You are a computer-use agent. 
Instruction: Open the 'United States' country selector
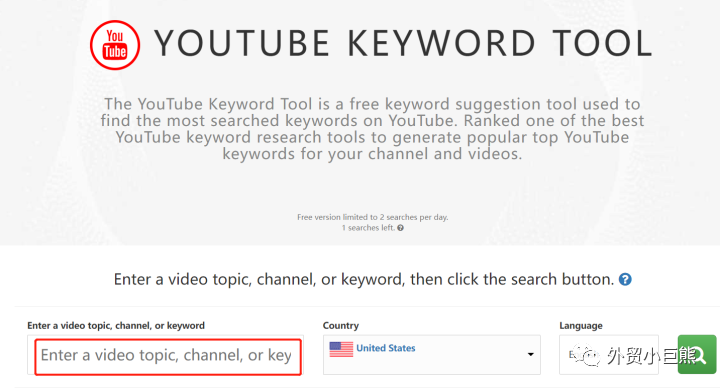click(432, 354)
